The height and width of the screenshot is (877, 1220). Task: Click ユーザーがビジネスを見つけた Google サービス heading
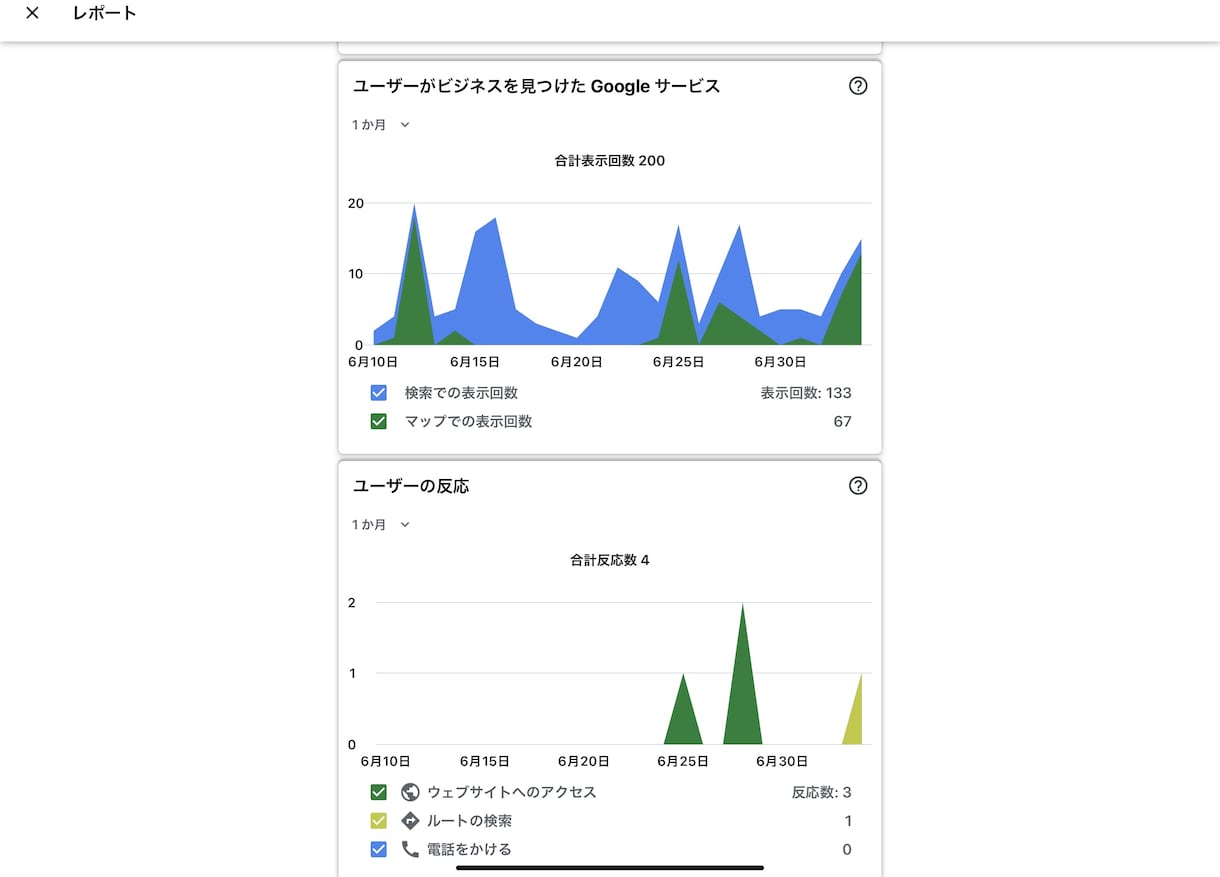(537, 86)
